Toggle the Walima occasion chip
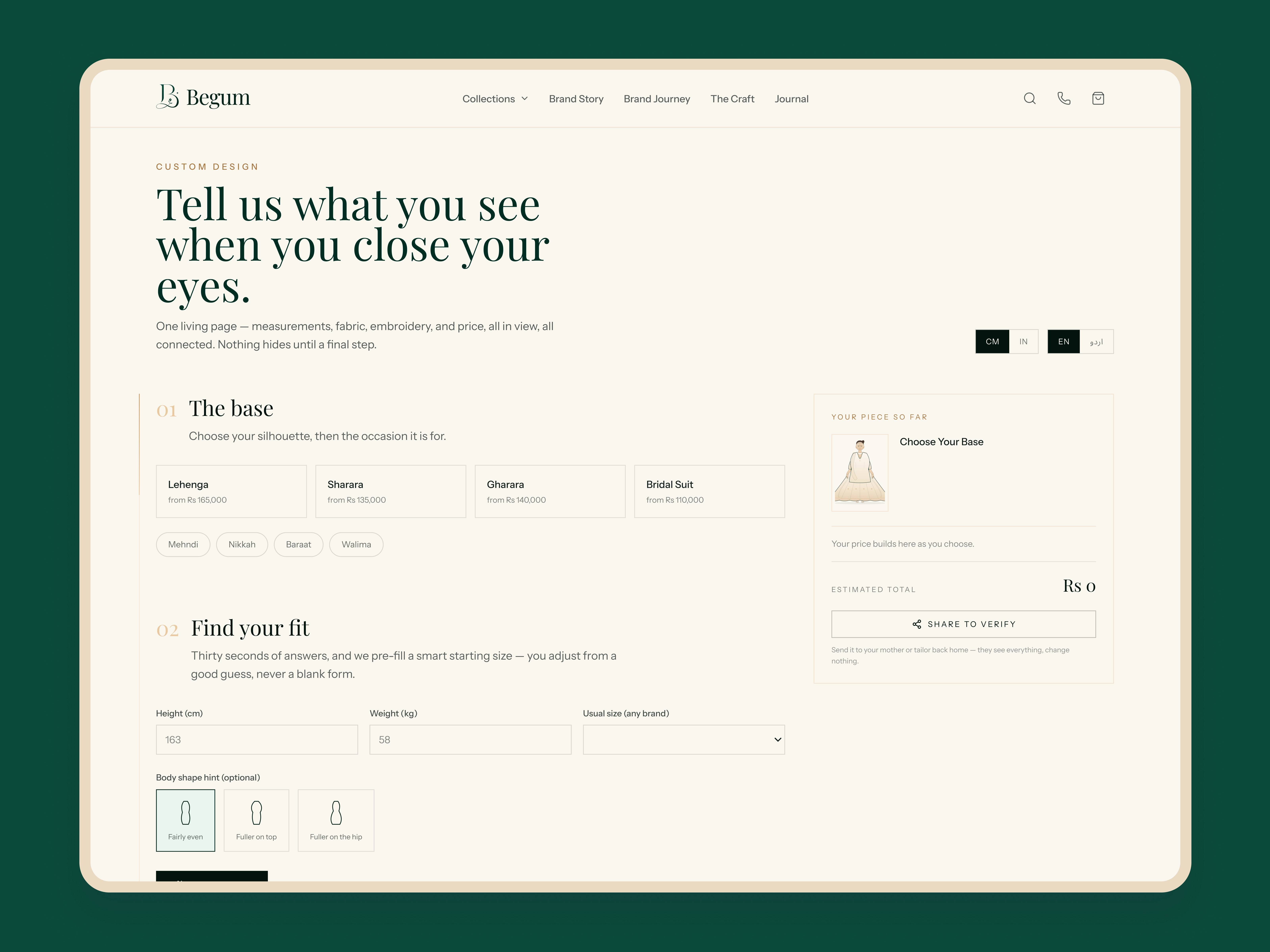This screenshot has width=1270, height=952. [x=356, y=545]
